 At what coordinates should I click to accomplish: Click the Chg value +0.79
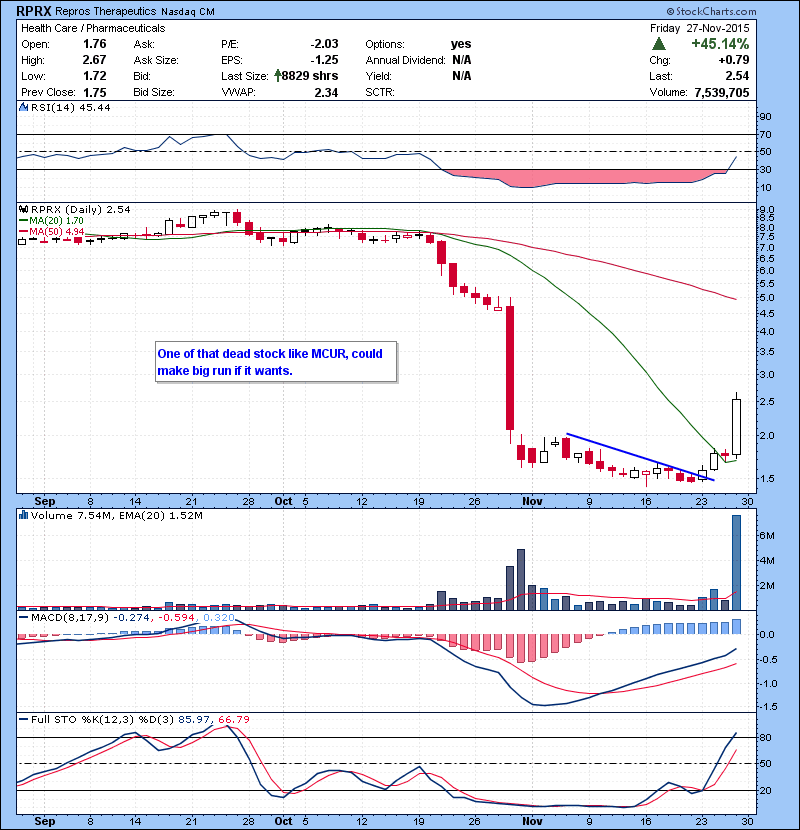pos(734,60)
